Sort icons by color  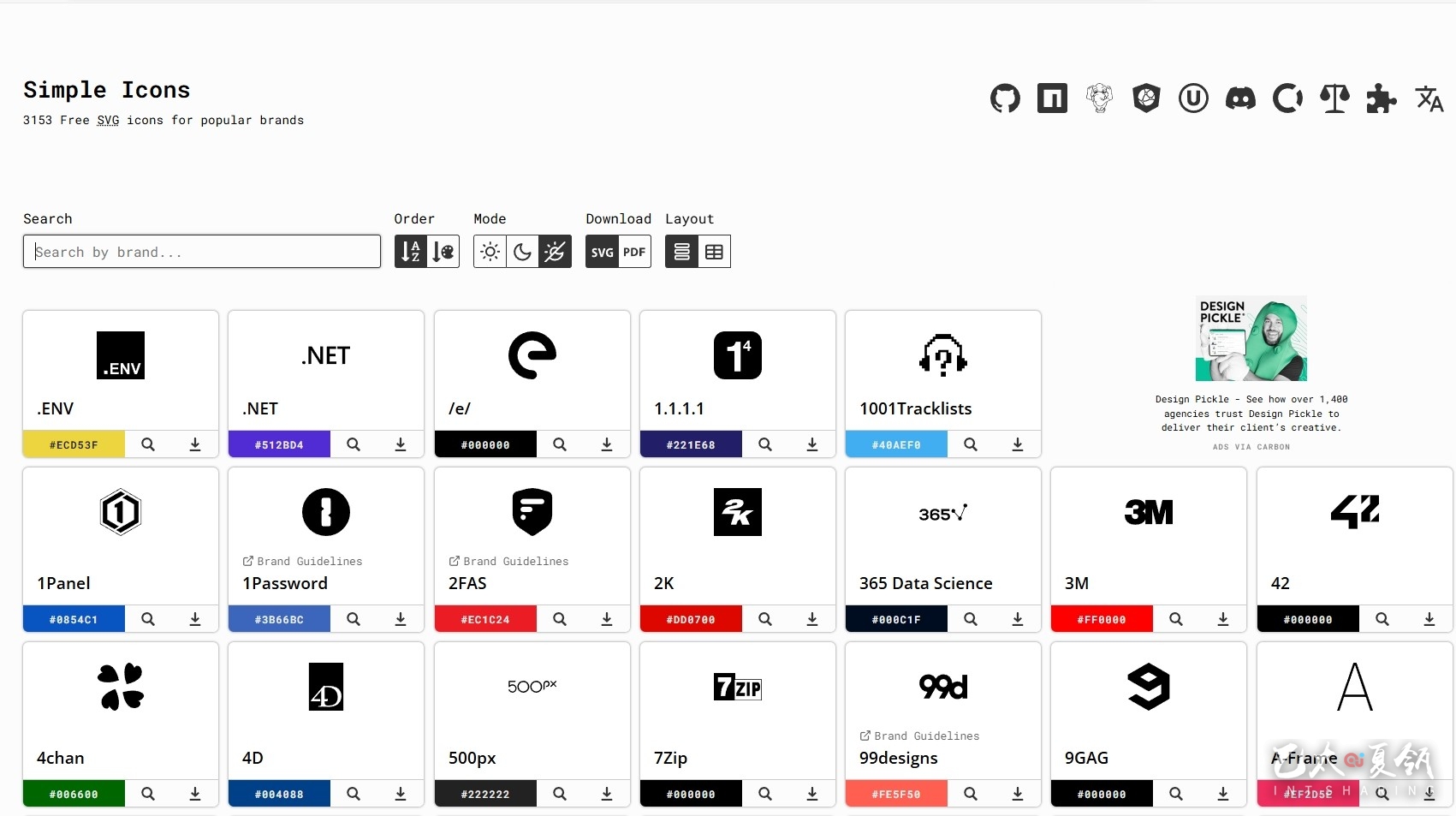tap(443, 252)
